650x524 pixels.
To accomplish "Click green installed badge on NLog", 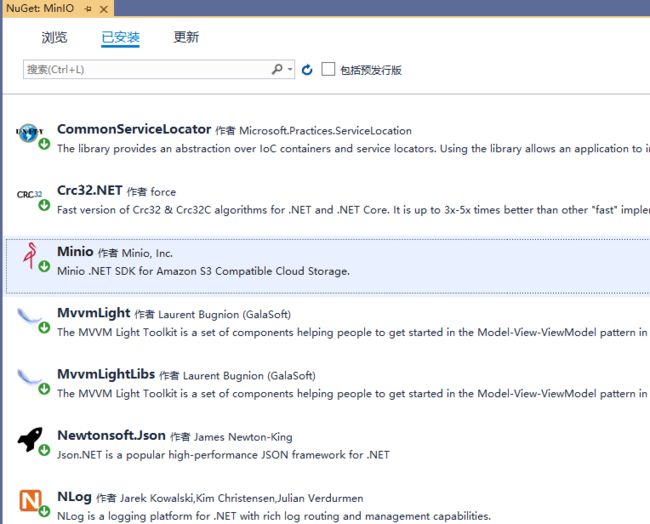I will (44, 511).
